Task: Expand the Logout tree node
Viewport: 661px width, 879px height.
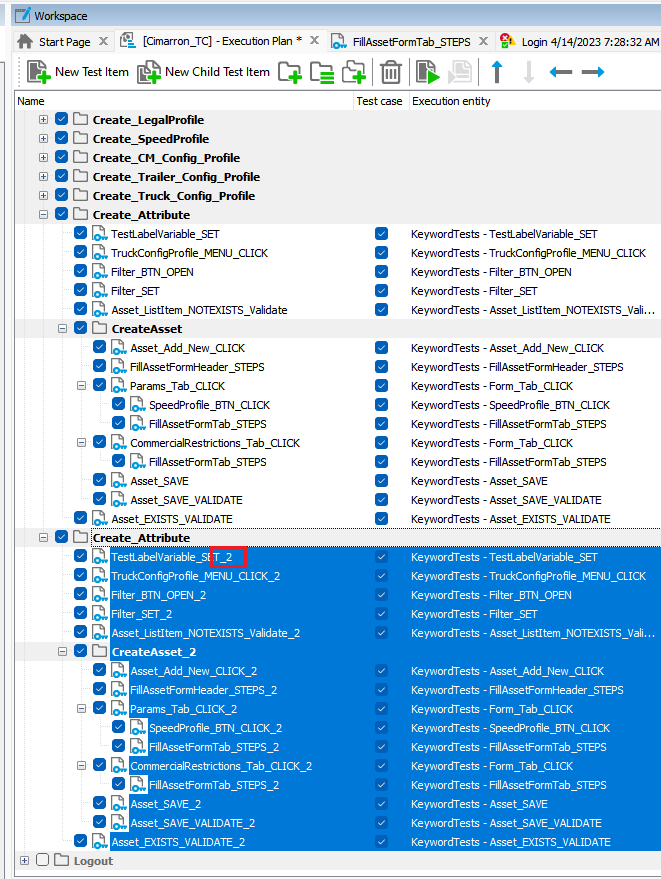Action: click(24, 861)
